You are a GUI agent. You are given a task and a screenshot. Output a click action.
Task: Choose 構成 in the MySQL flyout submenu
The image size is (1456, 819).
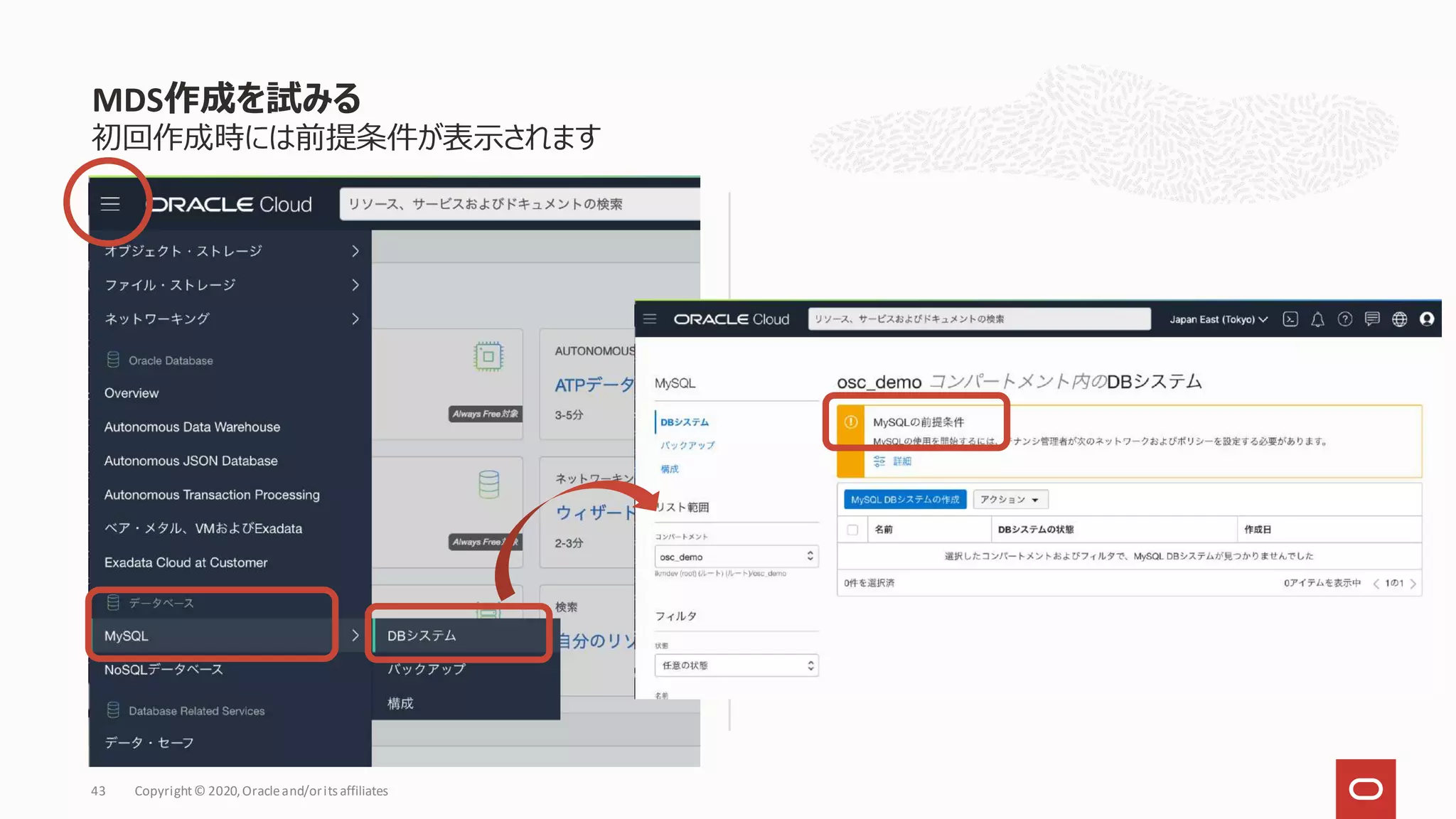[400, 703]
